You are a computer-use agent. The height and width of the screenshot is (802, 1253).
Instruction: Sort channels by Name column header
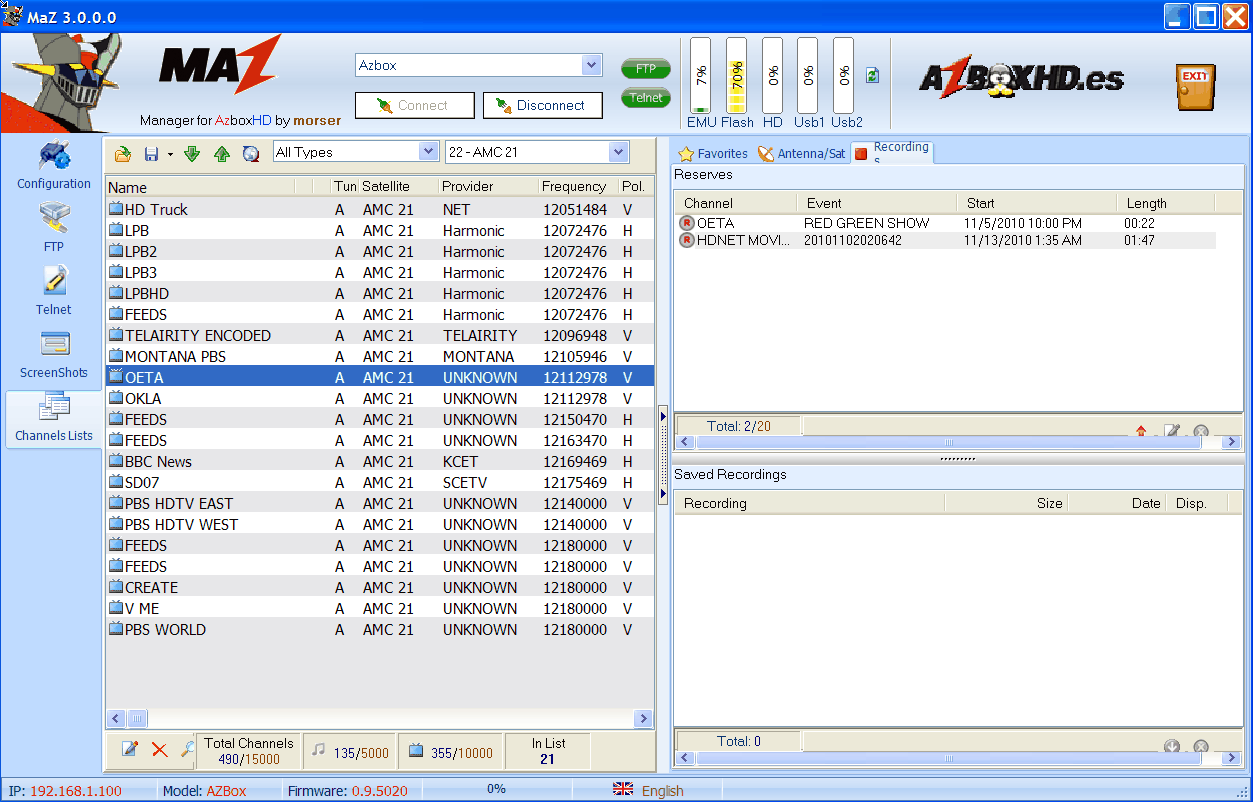(x=200, y=187)
